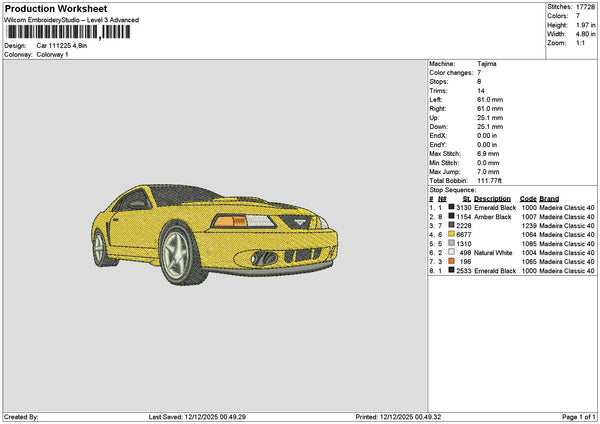The width and height of the screenshot is (600, 424).
Task: Click the St. column header
Action: 466,198
